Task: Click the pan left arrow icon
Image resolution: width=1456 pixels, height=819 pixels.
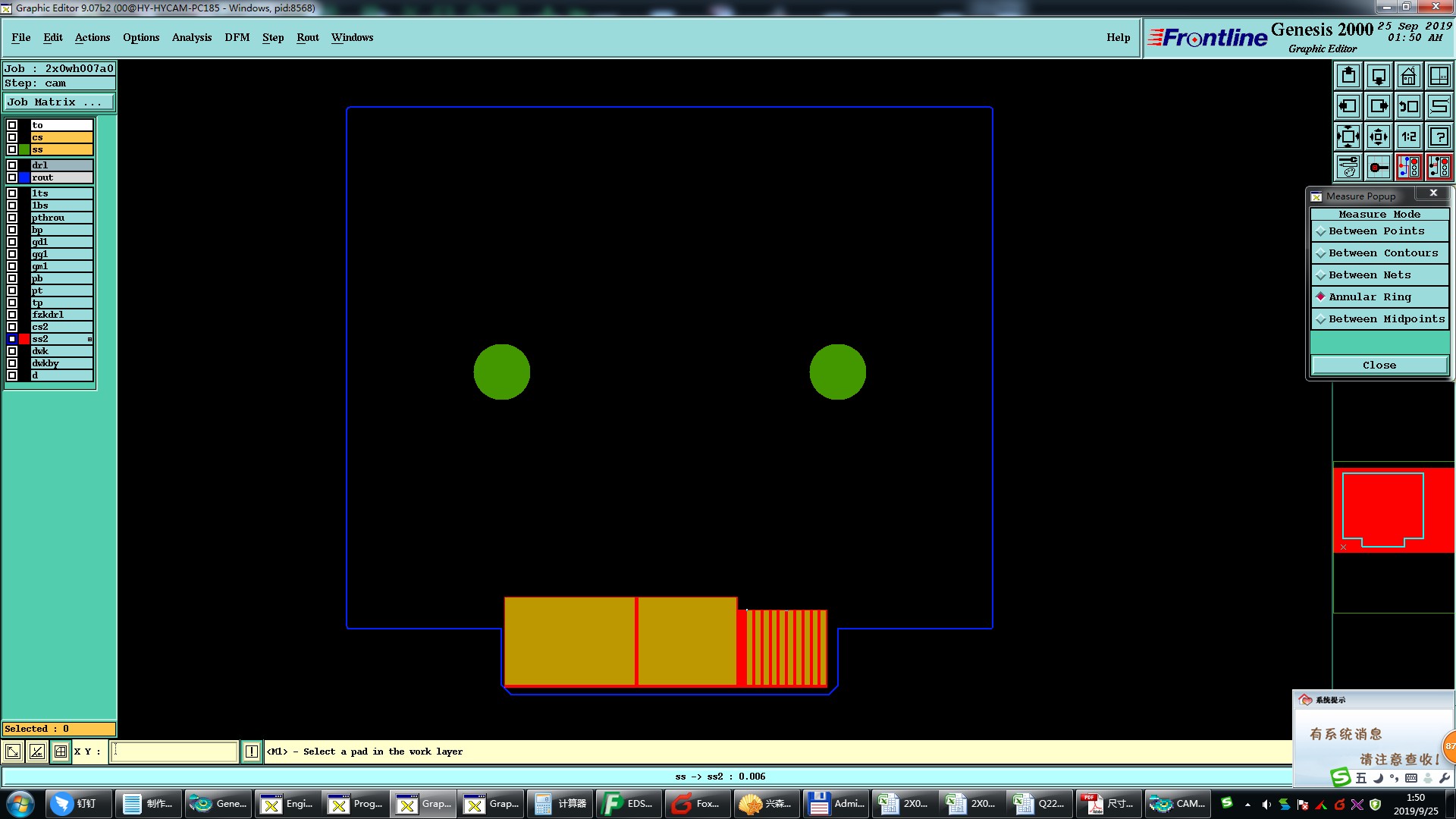Action: click(x=1348, y=106)
